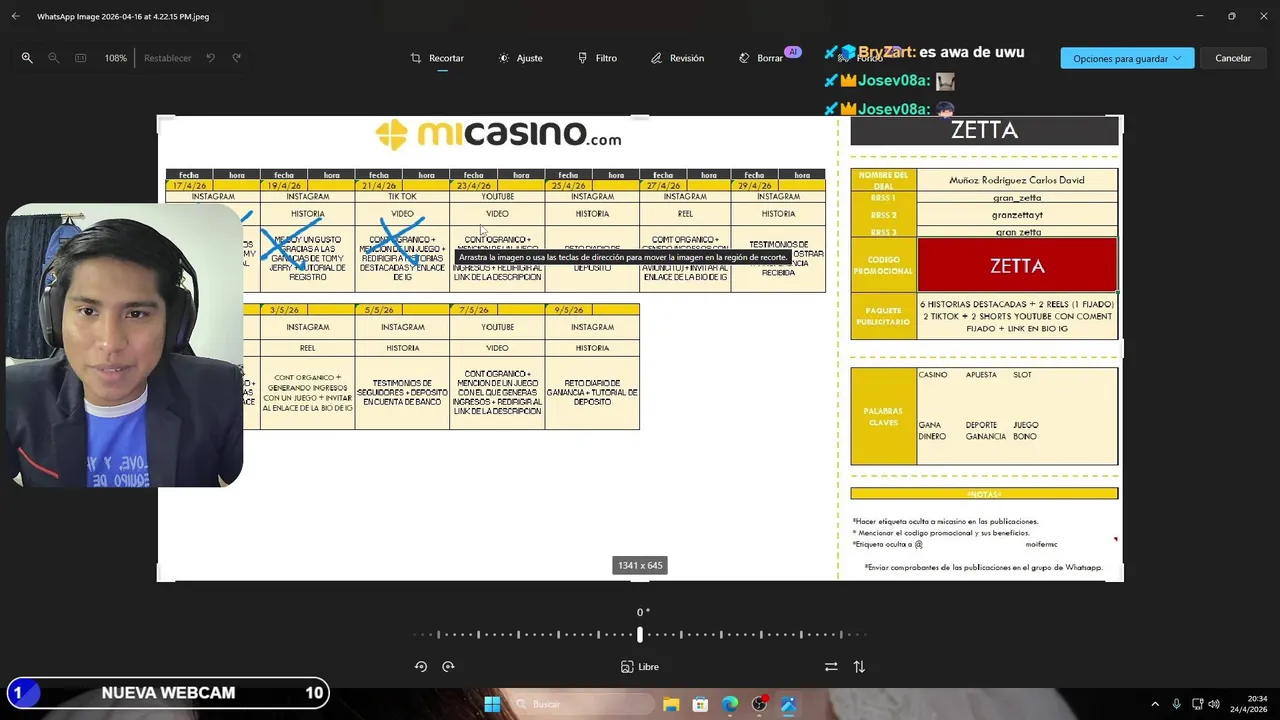Click the straighten angle slider handle
The image size is (1280, 720).
[x=640, y=634]
